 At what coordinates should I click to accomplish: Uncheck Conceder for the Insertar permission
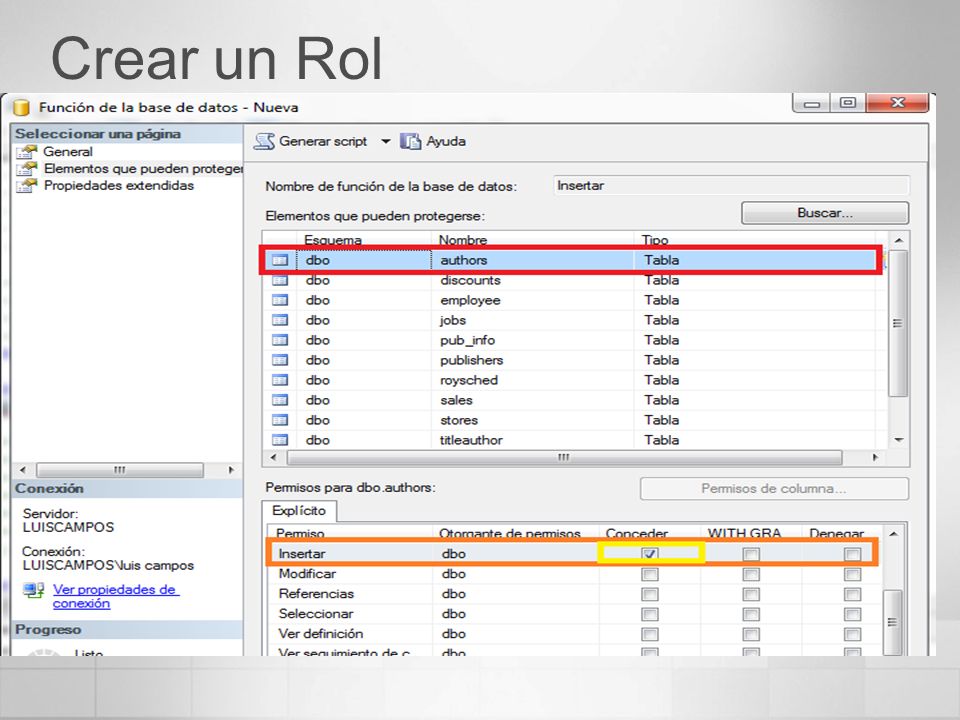tap(650, 554)
